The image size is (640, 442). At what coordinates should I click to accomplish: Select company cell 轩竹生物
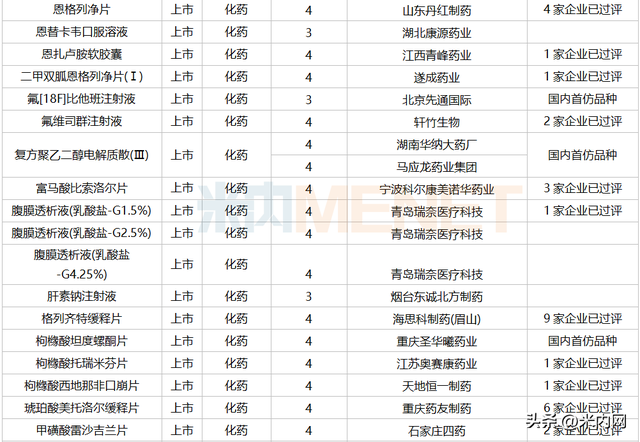point(437,122)
